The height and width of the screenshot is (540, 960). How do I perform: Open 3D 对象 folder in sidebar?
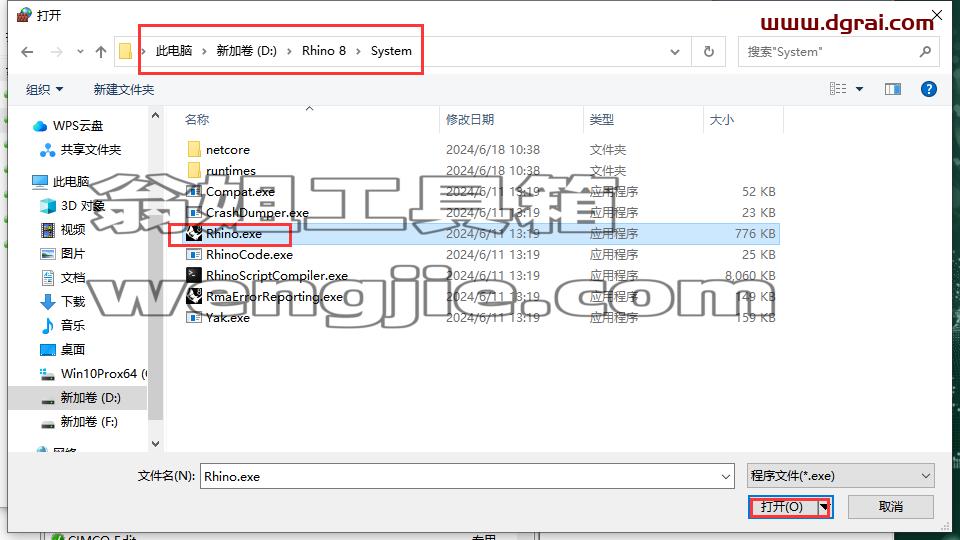(x=72, y=206)
